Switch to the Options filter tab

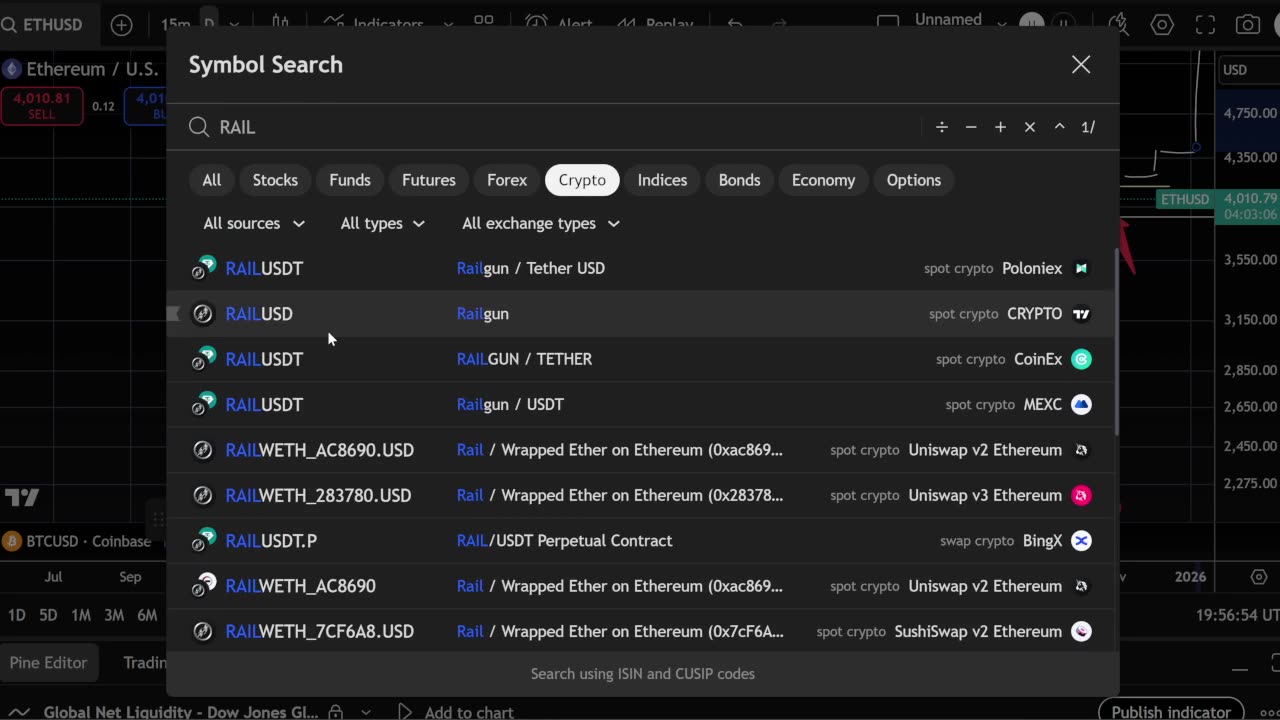pyautogui.click(x=914, y=180)
